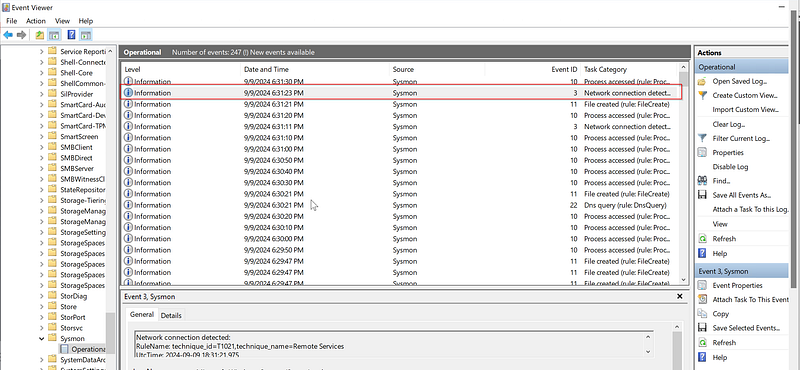Expand the SilProvider tree node
The image size is (800, 370).
coord(42,94)
